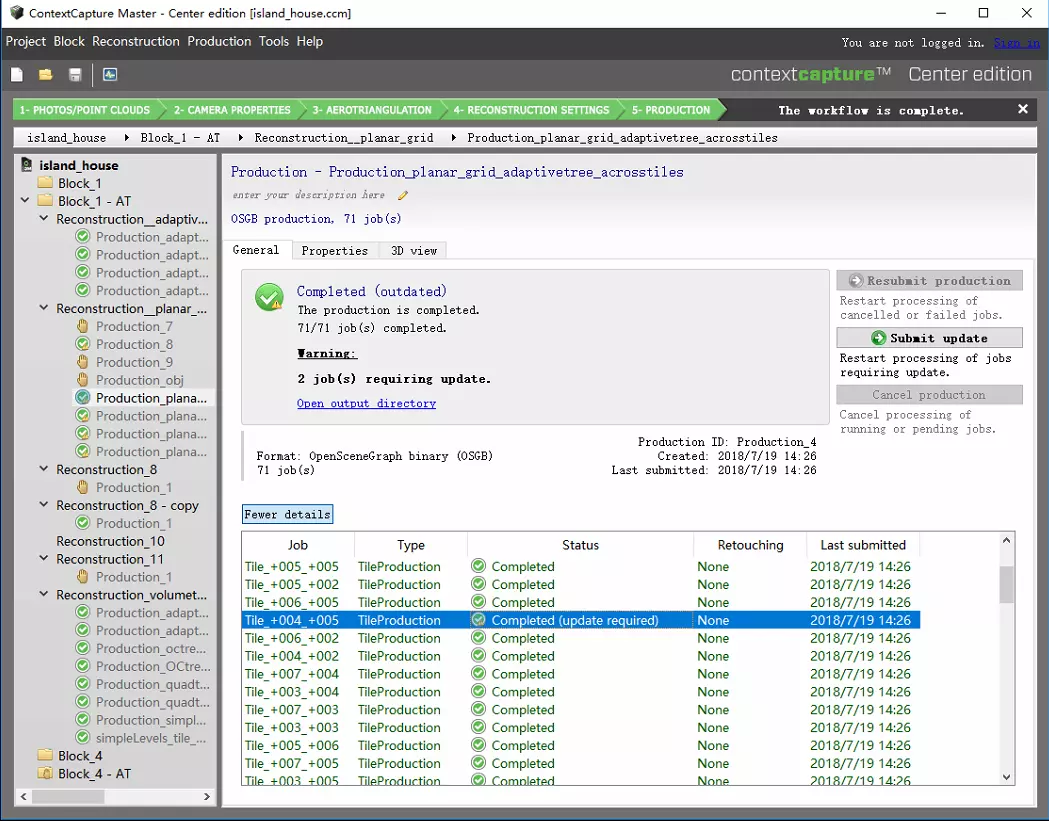The image size is (1049, 821).
Task: Open an existing project via toolbar folder icon
Action: (45, 74)
